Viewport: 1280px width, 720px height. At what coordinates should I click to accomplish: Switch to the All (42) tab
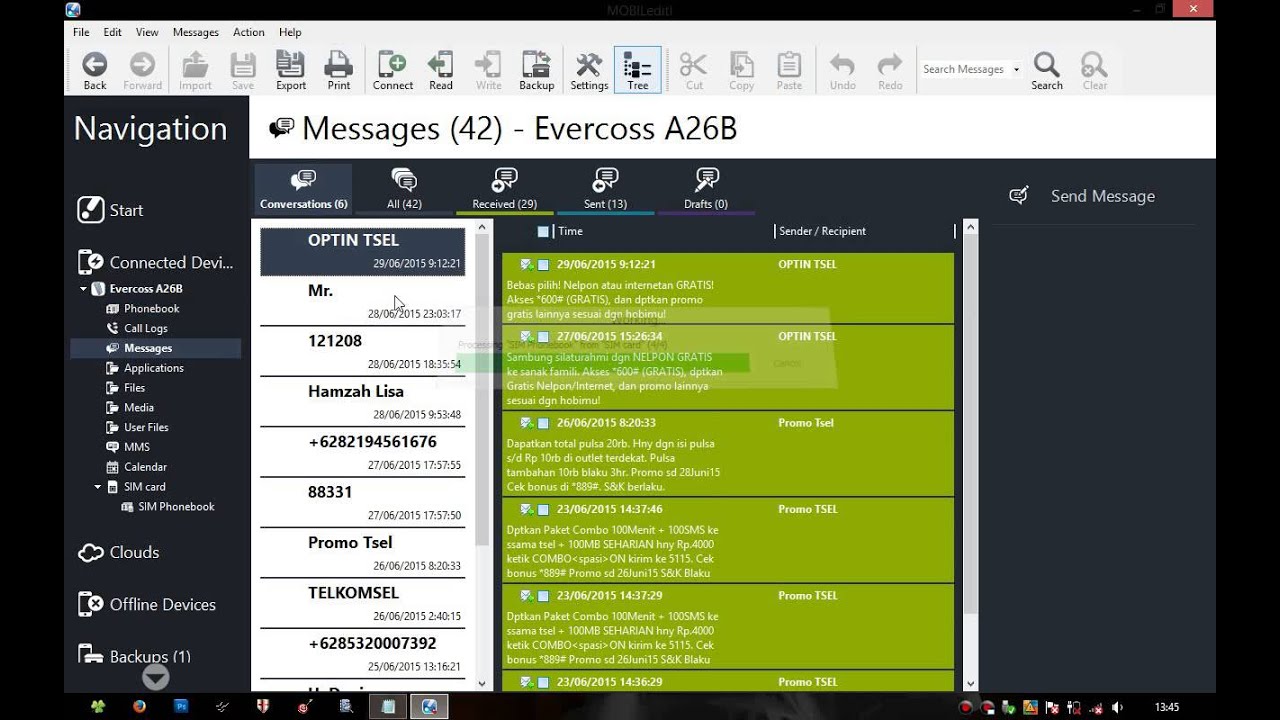pyautogui.click(x=404, y=189)
